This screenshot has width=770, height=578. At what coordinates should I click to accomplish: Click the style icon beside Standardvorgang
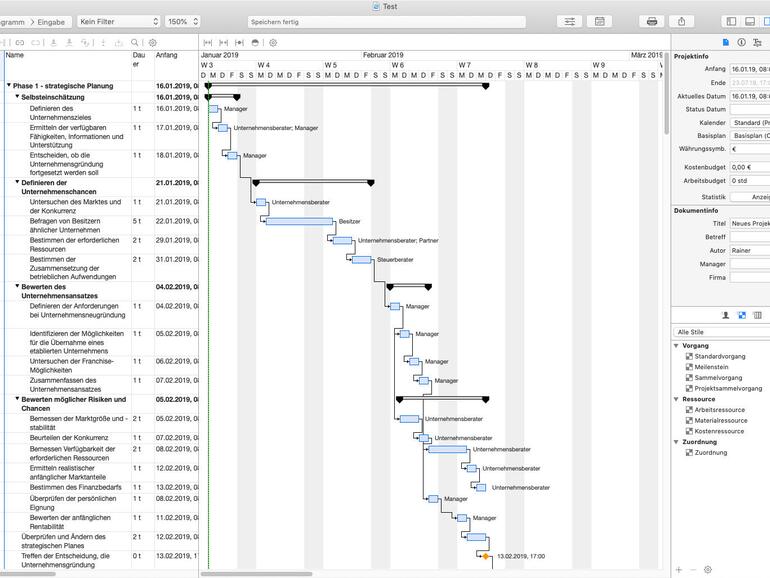click(689, 357)
